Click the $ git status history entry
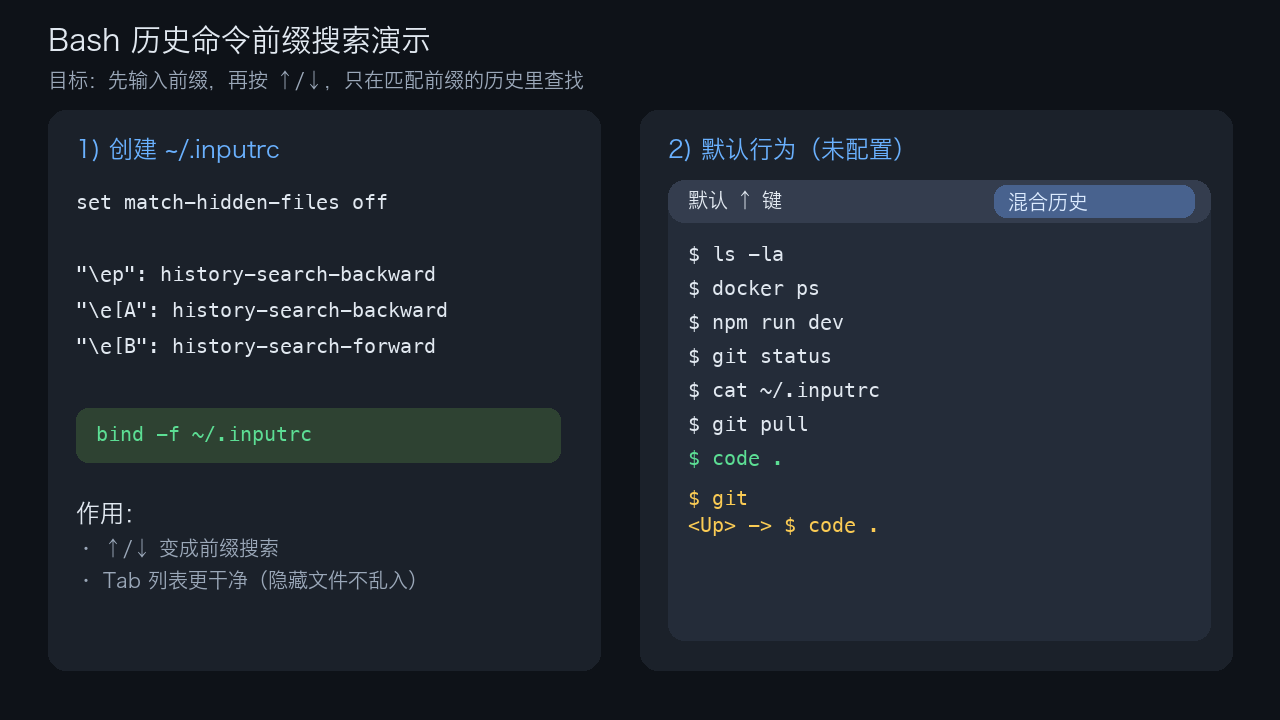 [x=760, y=356]
